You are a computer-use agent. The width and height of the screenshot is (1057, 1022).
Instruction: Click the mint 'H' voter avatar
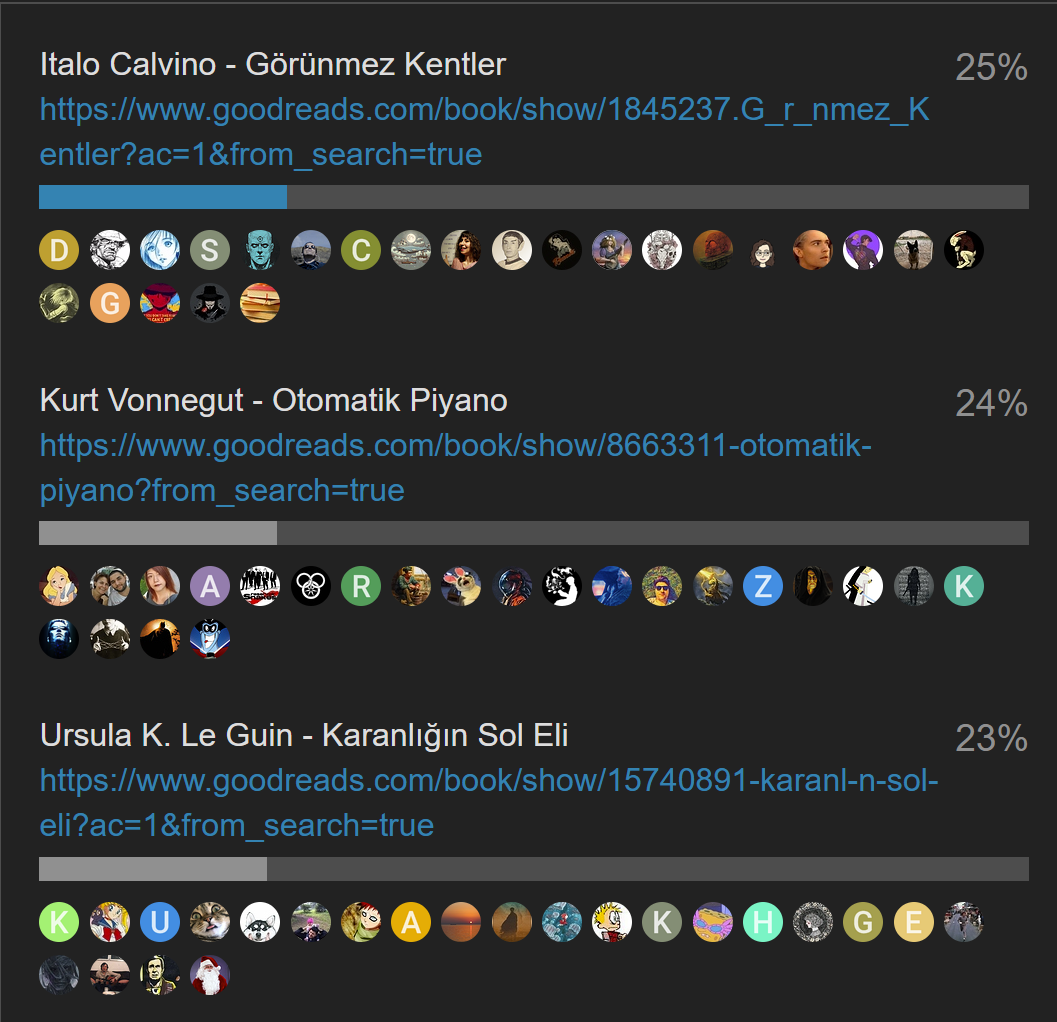[762, 922]
